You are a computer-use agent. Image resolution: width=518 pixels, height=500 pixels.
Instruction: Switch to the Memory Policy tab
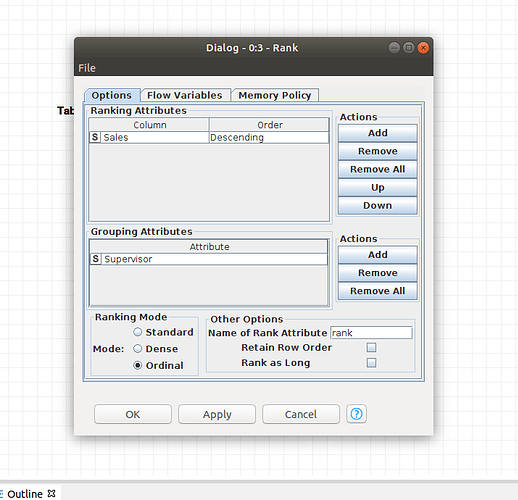coord(275,95)
